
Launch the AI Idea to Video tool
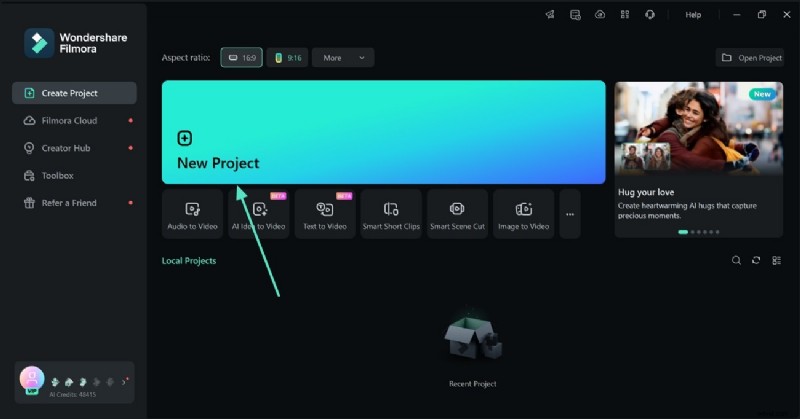[x=259, y=214]
